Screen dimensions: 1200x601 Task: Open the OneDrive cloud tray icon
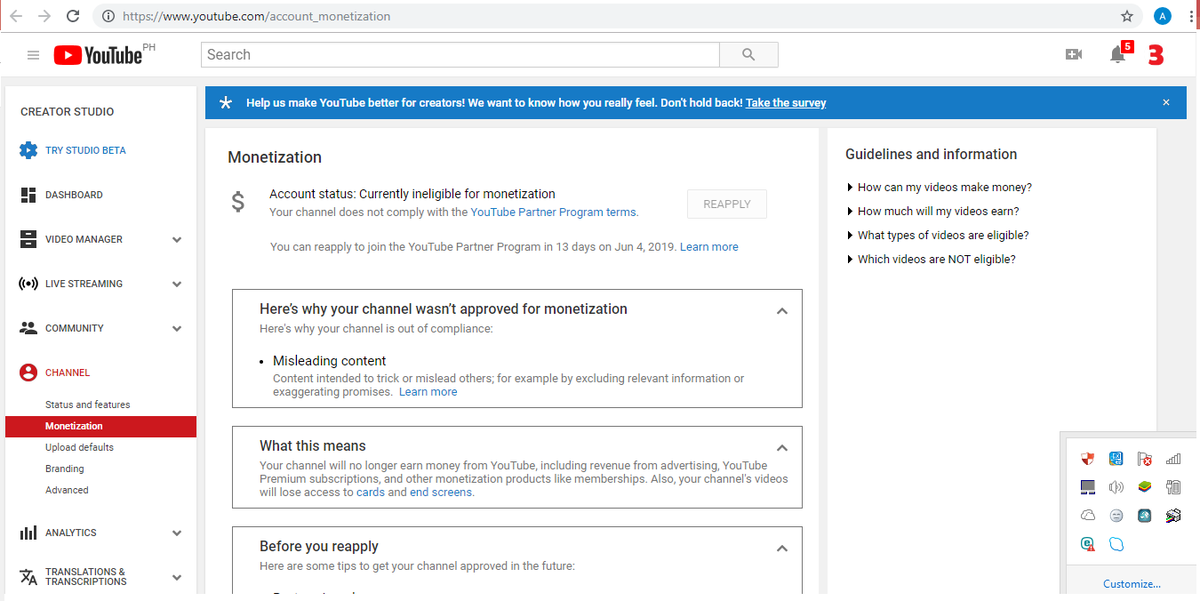(x=1088, y=515)
